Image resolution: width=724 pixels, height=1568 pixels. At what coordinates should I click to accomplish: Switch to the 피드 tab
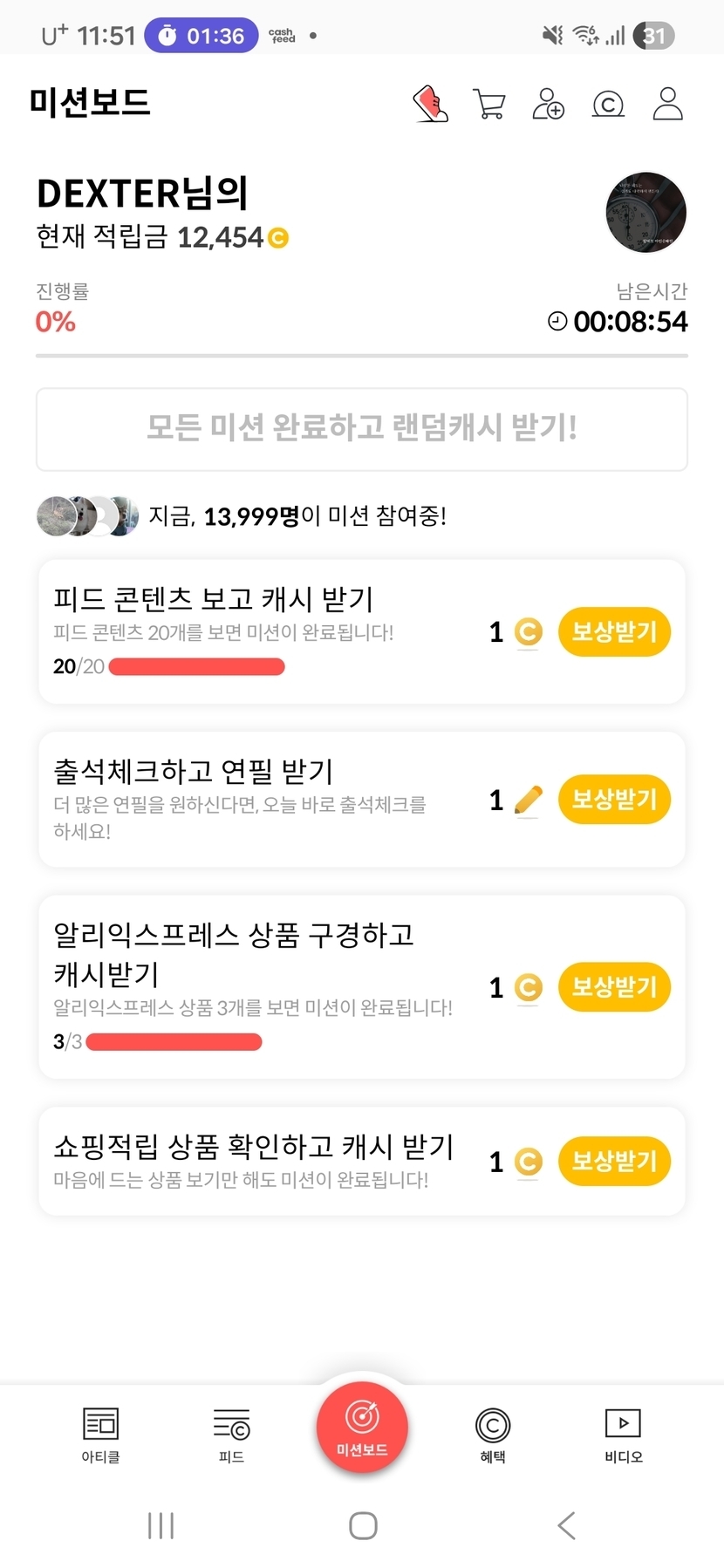(231, 1435)
